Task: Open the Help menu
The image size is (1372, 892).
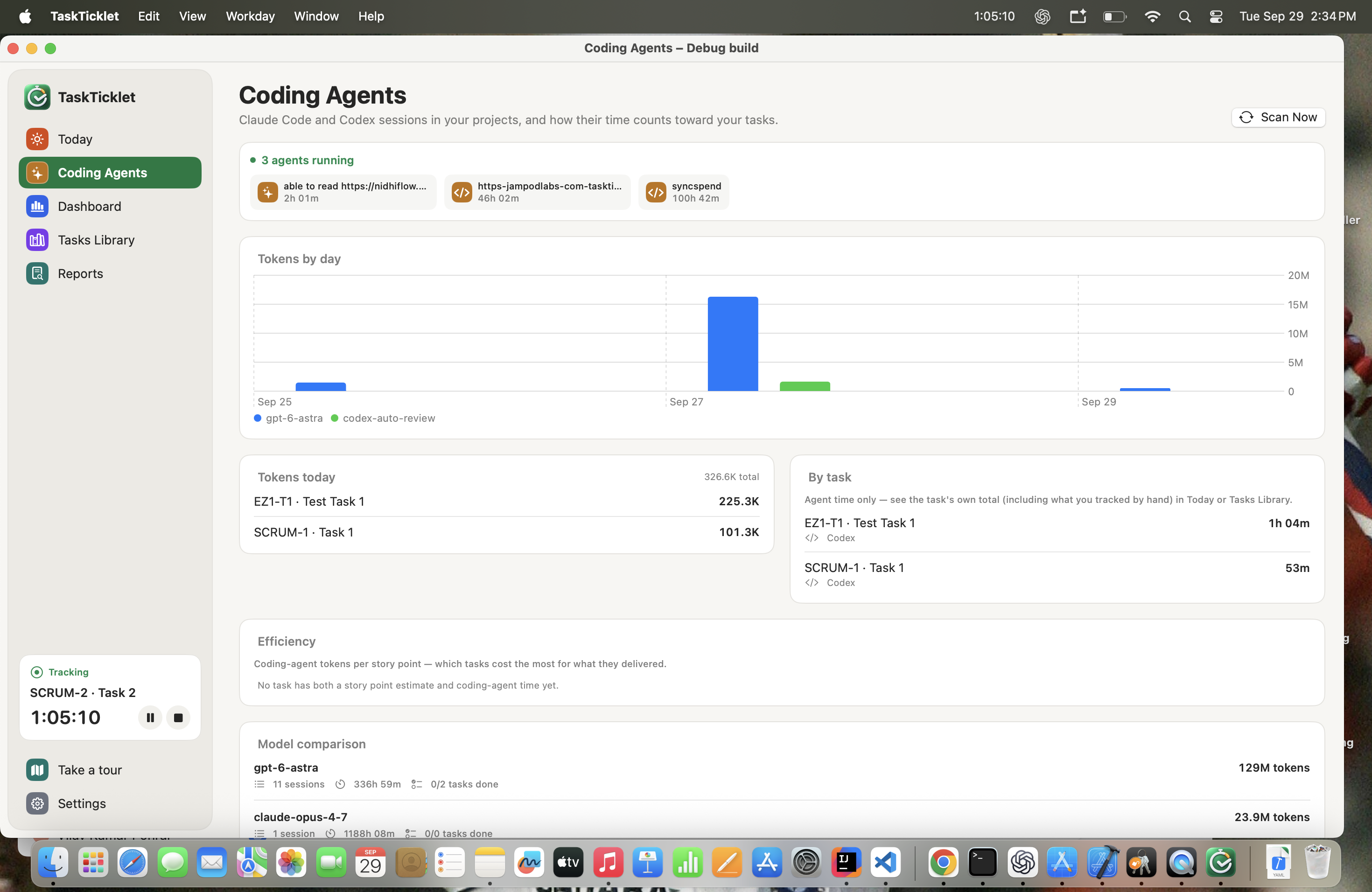Action: coord(371,16)
